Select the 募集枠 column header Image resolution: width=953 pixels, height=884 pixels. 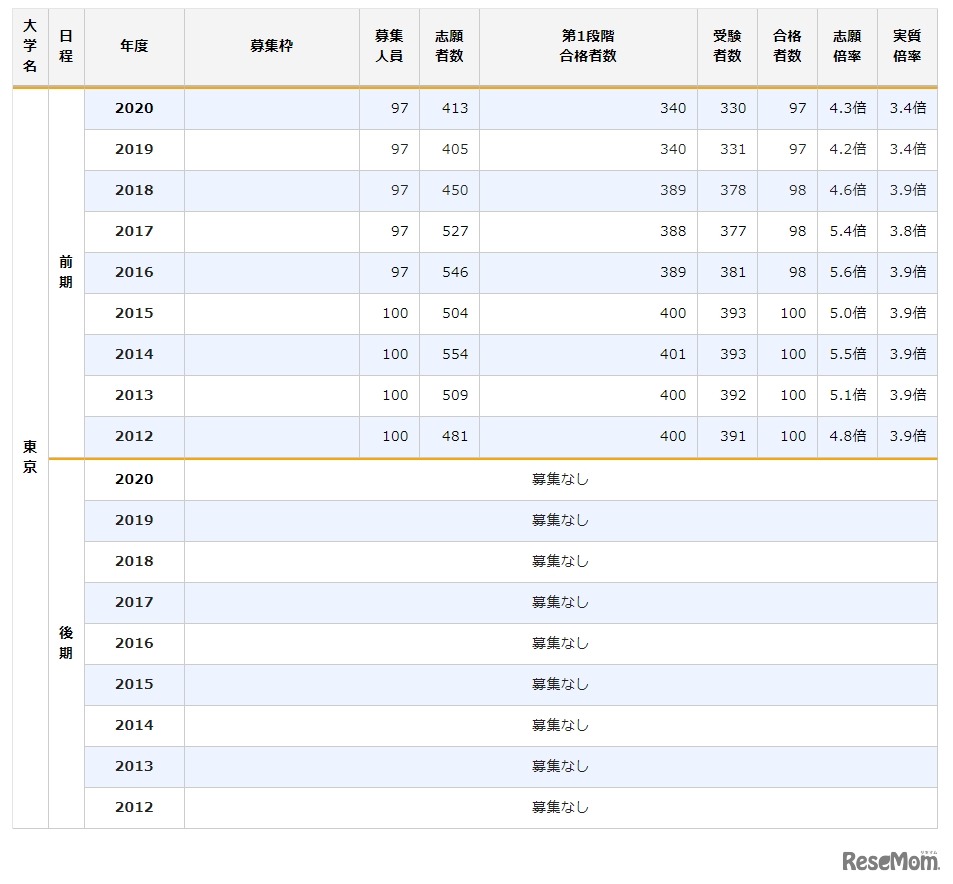271,47
